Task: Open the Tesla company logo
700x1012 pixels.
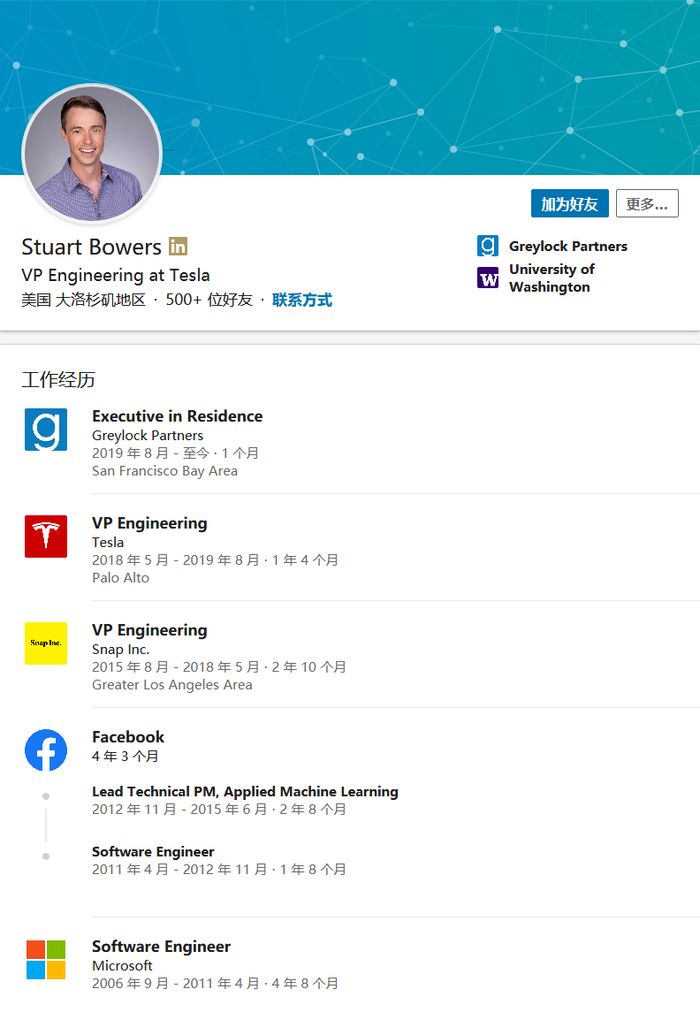Action: [x=46, y=536]
